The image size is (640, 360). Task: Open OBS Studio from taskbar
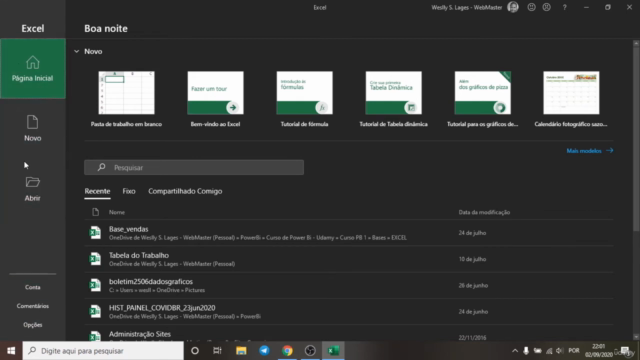point(310,351)
